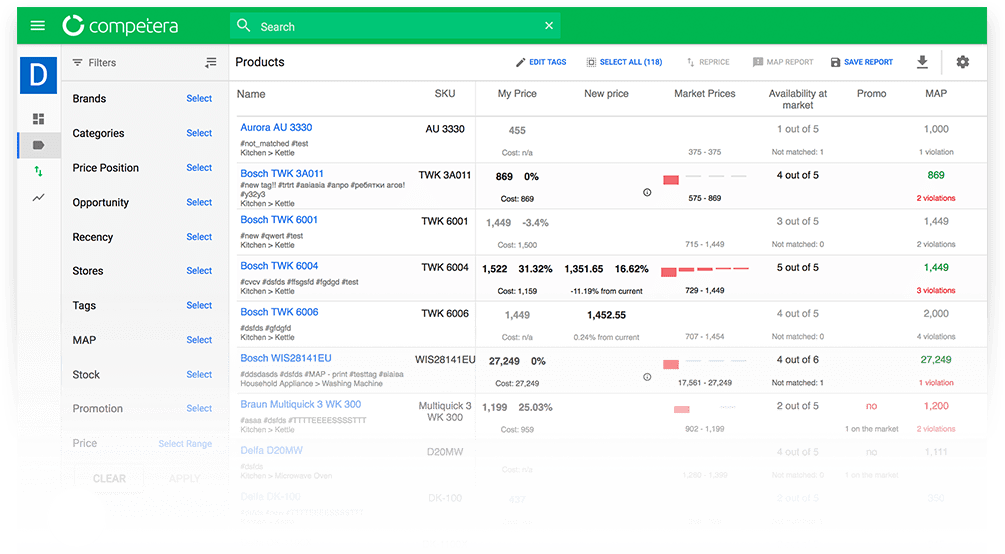Collapse filters panel with sort-lines icon
Image resolution: width=1005 pixels, height=554 pixels.
coord(210,62)
